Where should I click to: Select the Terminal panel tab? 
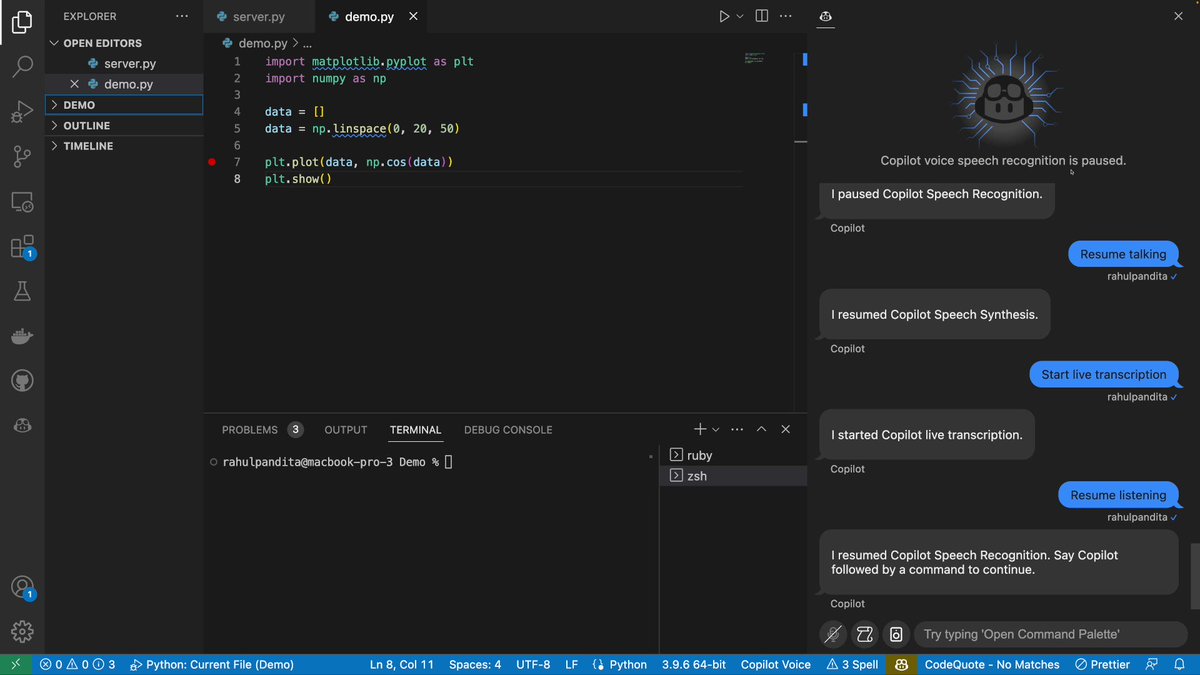pyautogui.click(x=416, y=430)
